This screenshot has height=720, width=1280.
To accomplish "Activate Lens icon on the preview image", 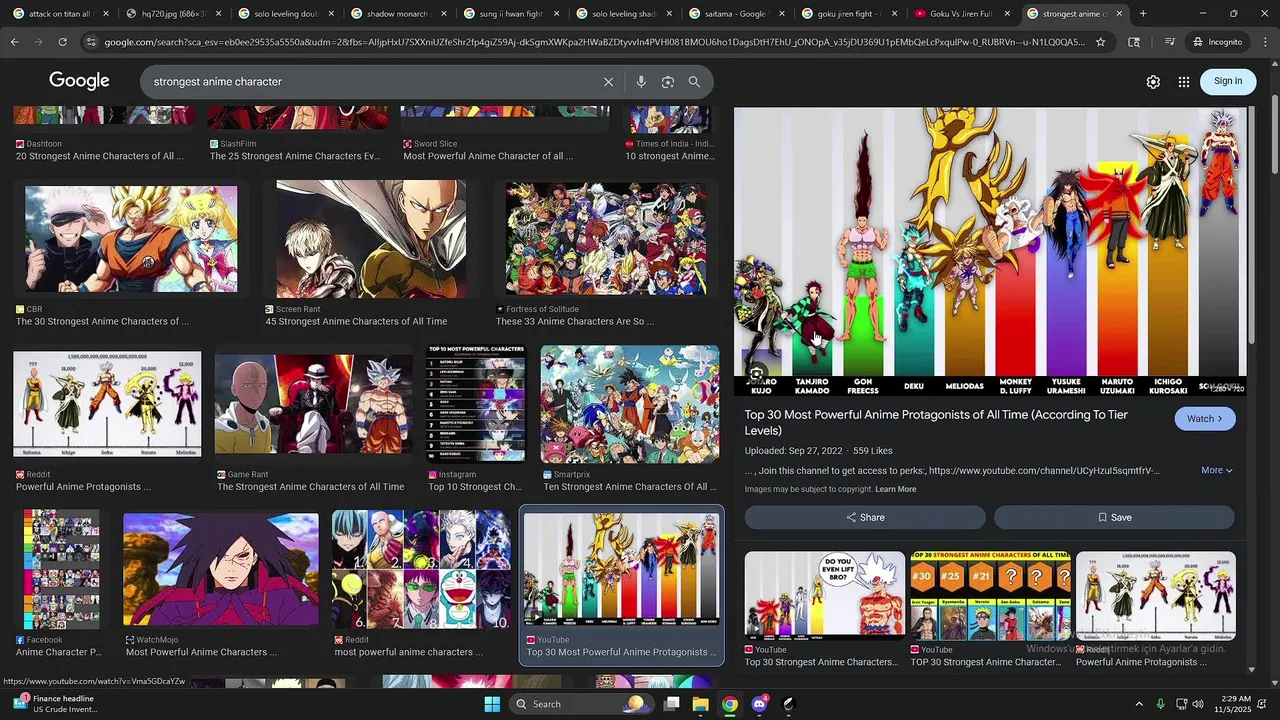I will [x=757, y=375].
